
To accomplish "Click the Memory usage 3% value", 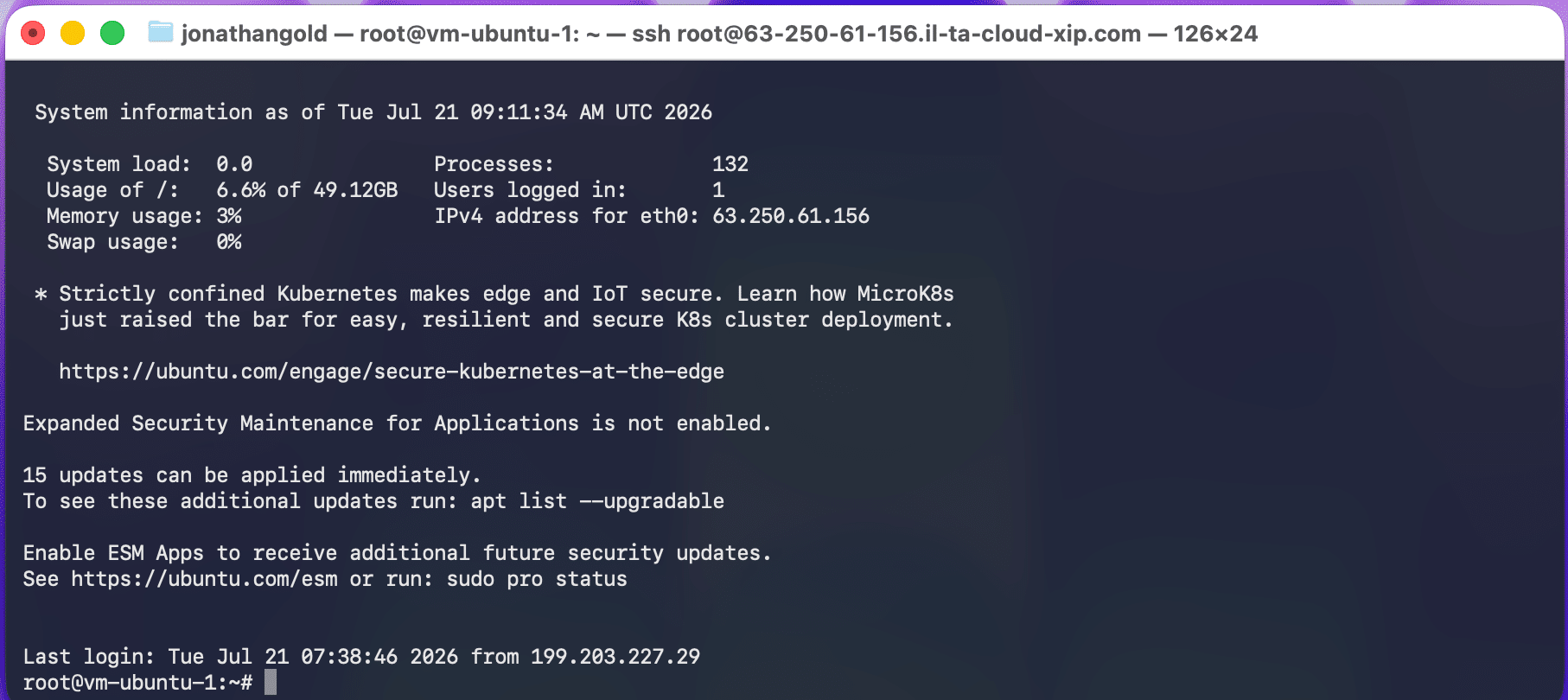I will 229,216.
